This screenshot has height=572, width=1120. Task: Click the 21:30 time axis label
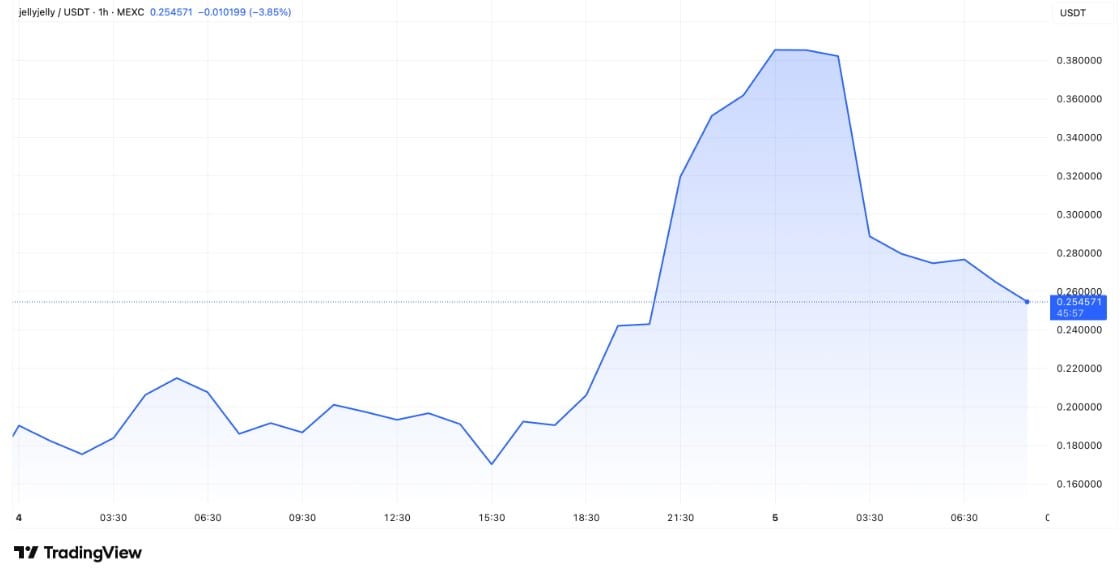[x=680, y=517]
